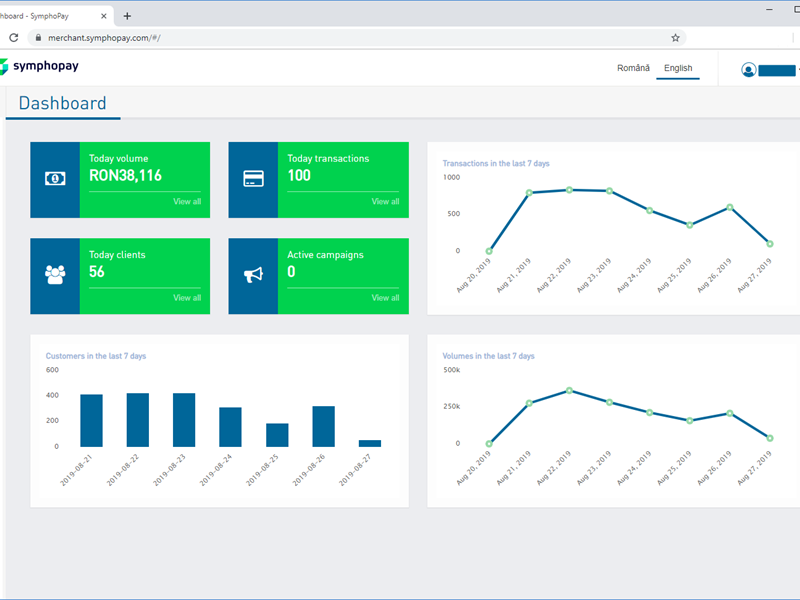Click the SymphoPay logo
Screen dimensions: 800x600
pos(40,66)
